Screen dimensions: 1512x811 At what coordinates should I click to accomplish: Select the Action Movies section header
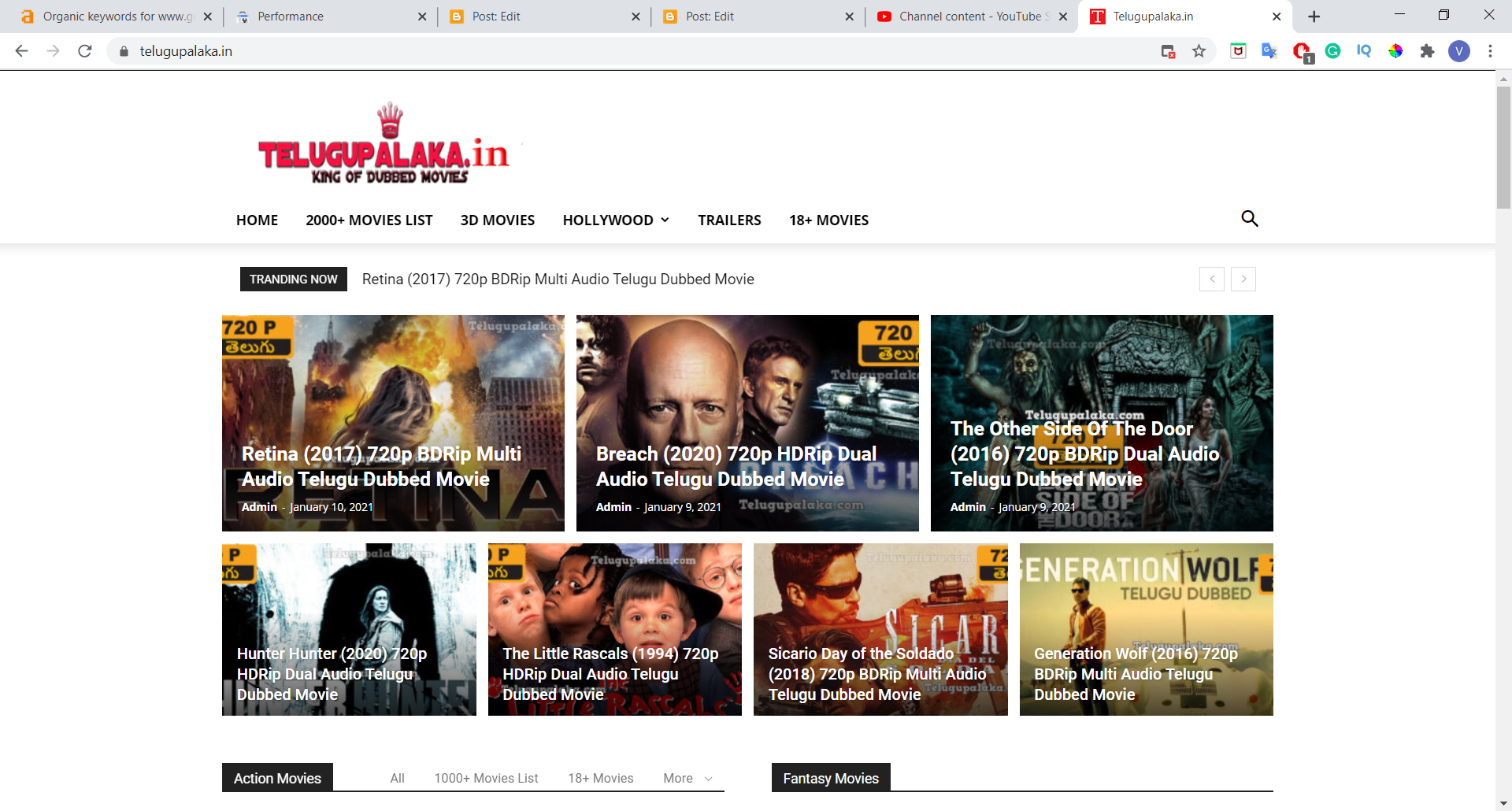tap(277, 778)
